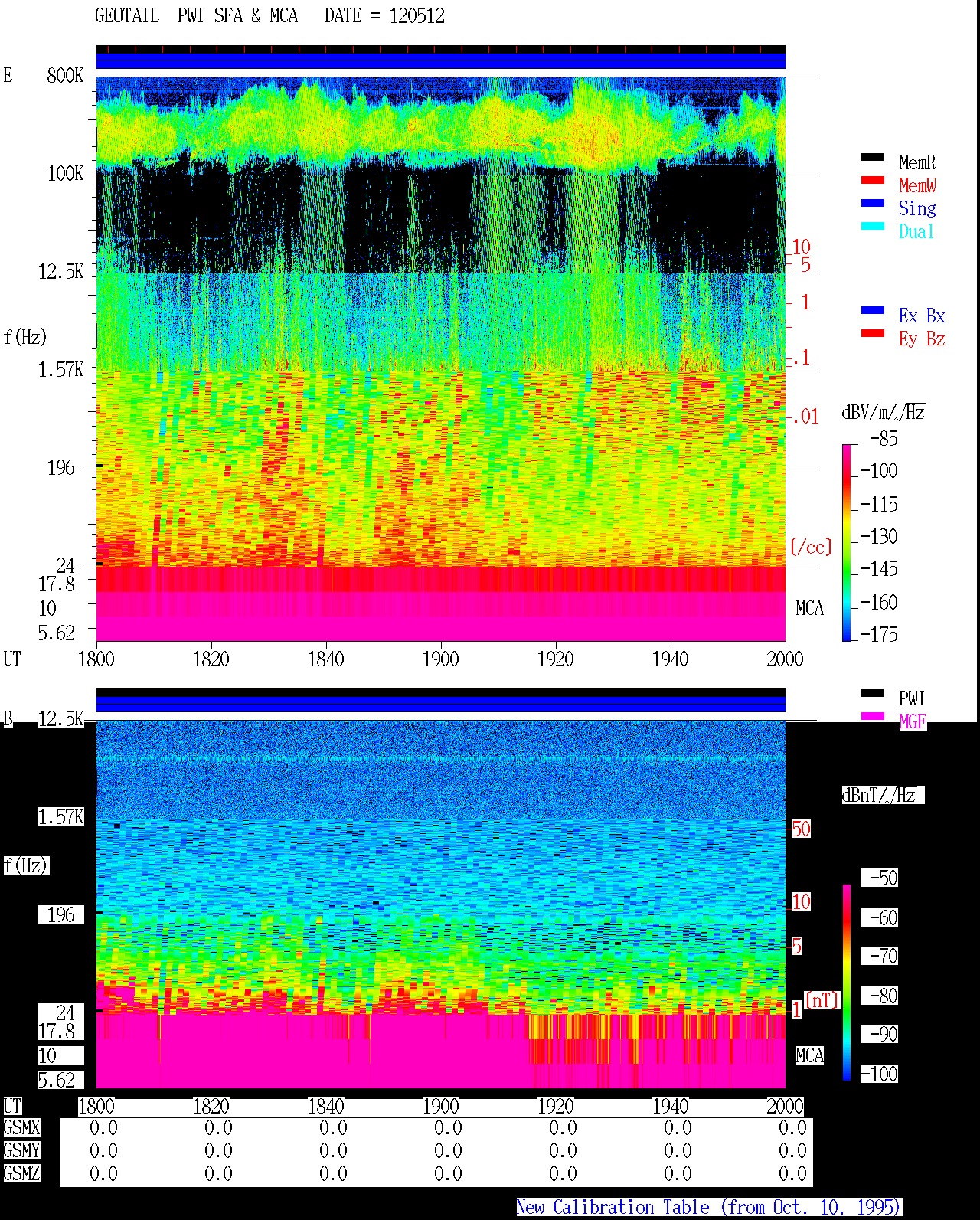Click the GEOTAIL PWI SFA & MCA title
This screenshot has height=1220, width=980.
[196, 16]
